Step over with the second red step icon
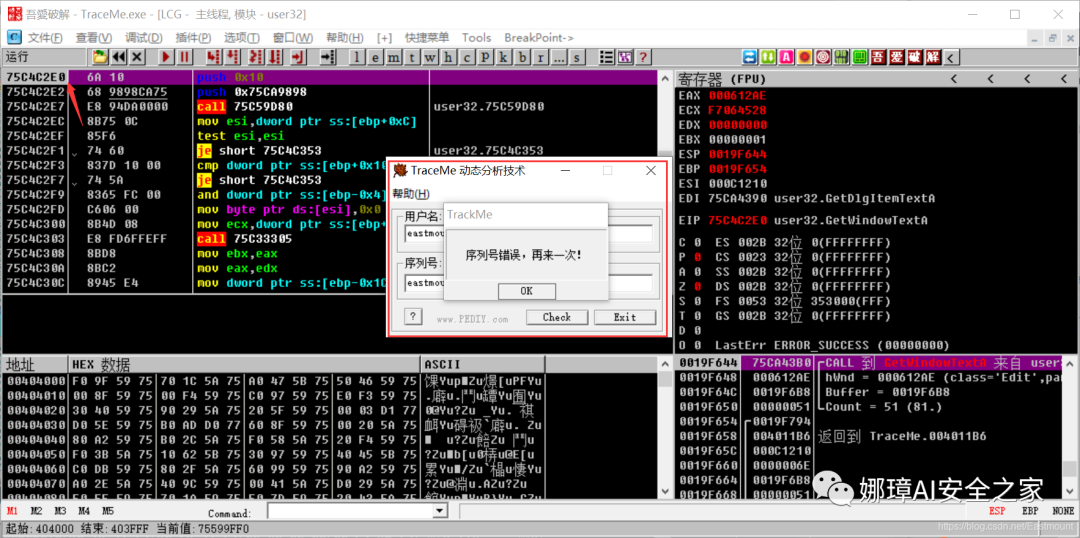 click(232, 57)
